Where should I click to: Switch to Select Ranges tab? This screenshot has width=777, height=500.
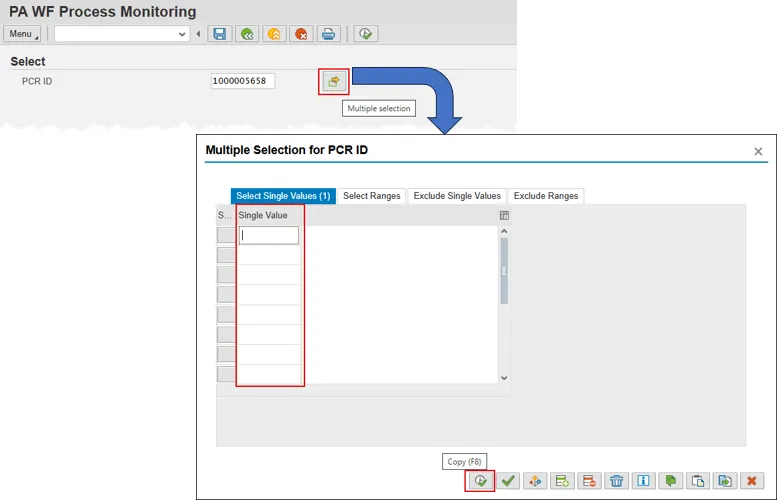tap(372, 196)
